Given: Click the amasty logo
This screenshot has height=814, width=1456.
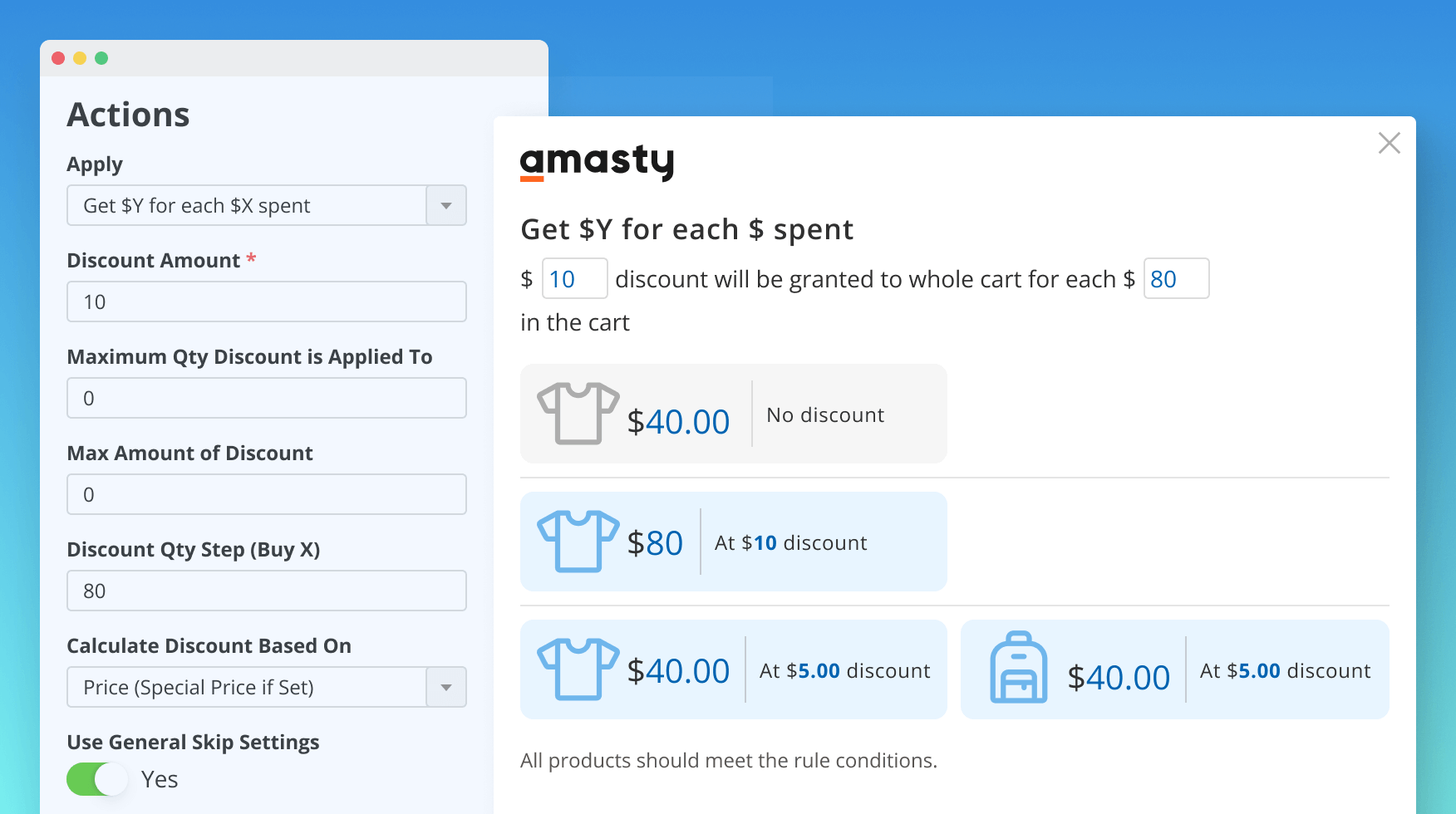Looking at the screenshot, I should (597, 161).
